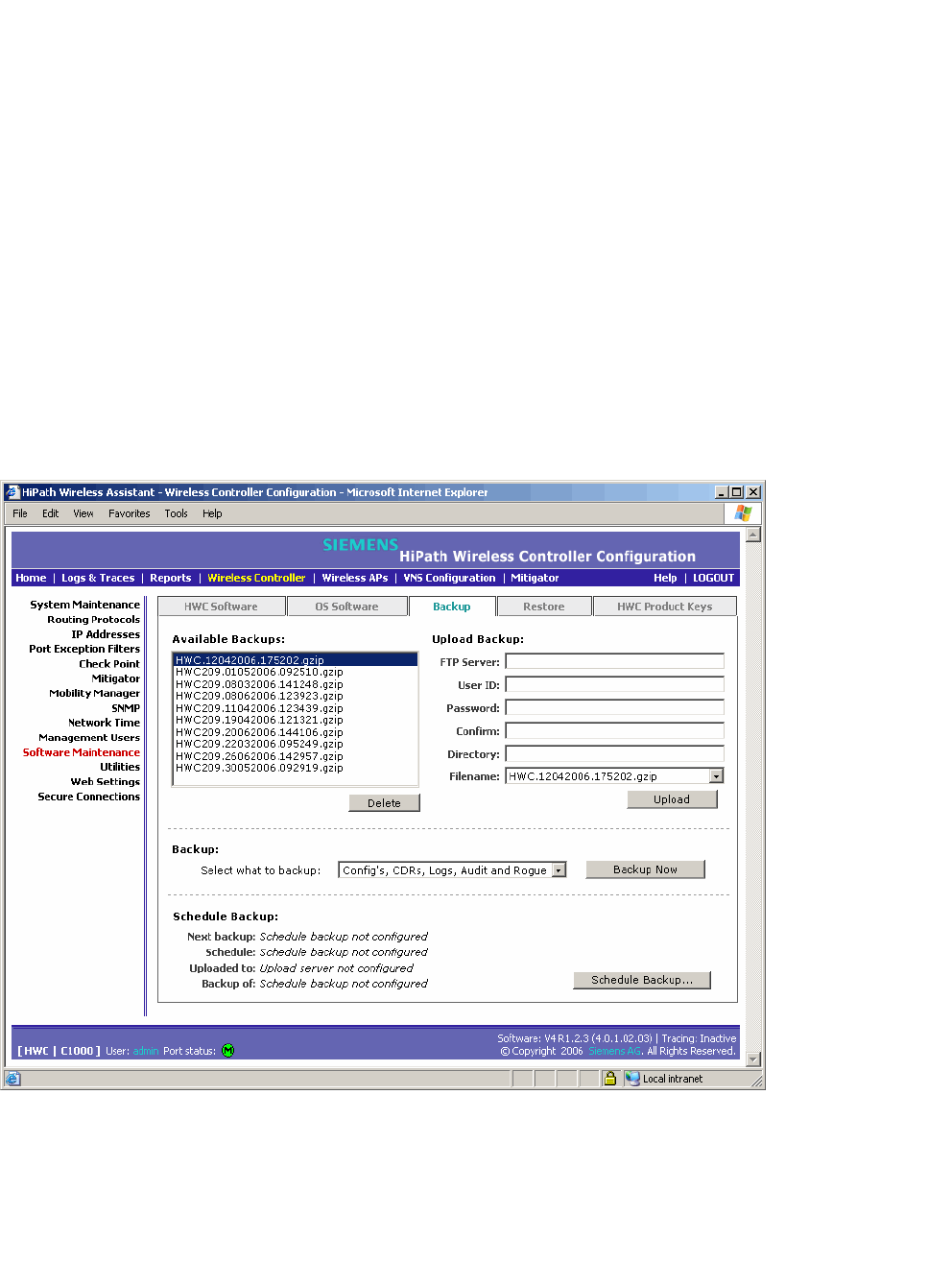Image resolution: width=952 pixels, height=1261 pixels.
Task: Click the FTP Server input field
Action: click(615, 661)
